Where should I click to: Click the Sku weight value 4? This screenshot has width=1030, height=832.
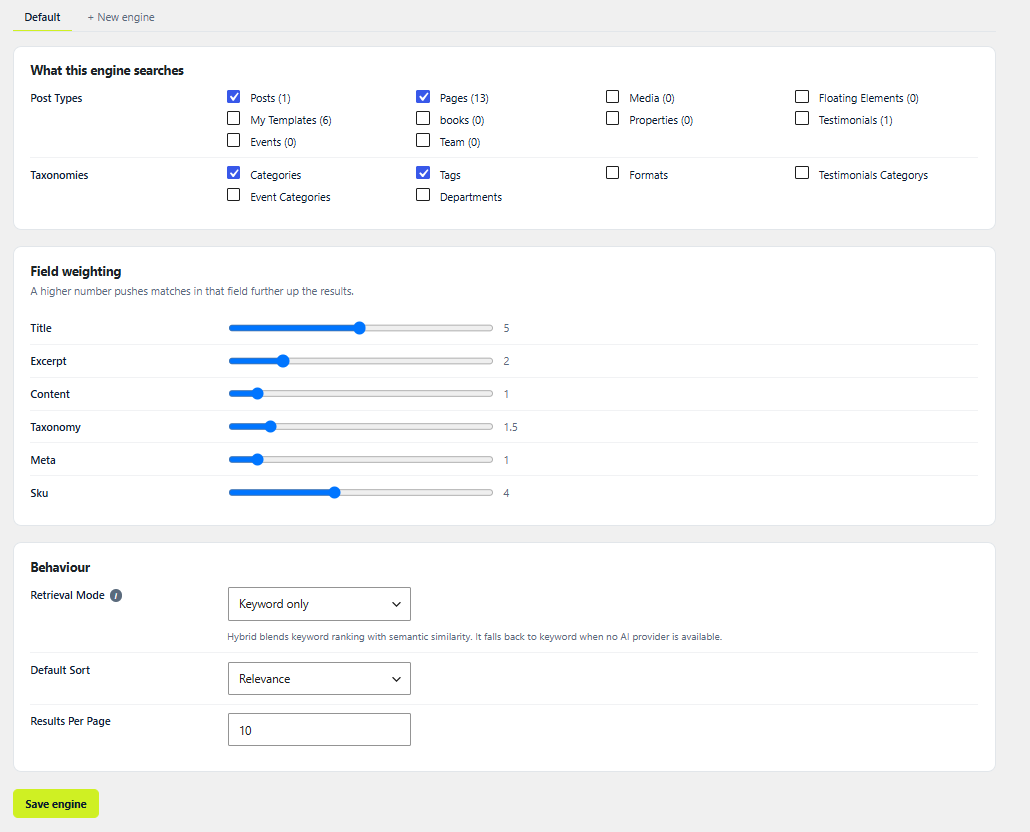(x=506, y=493)
